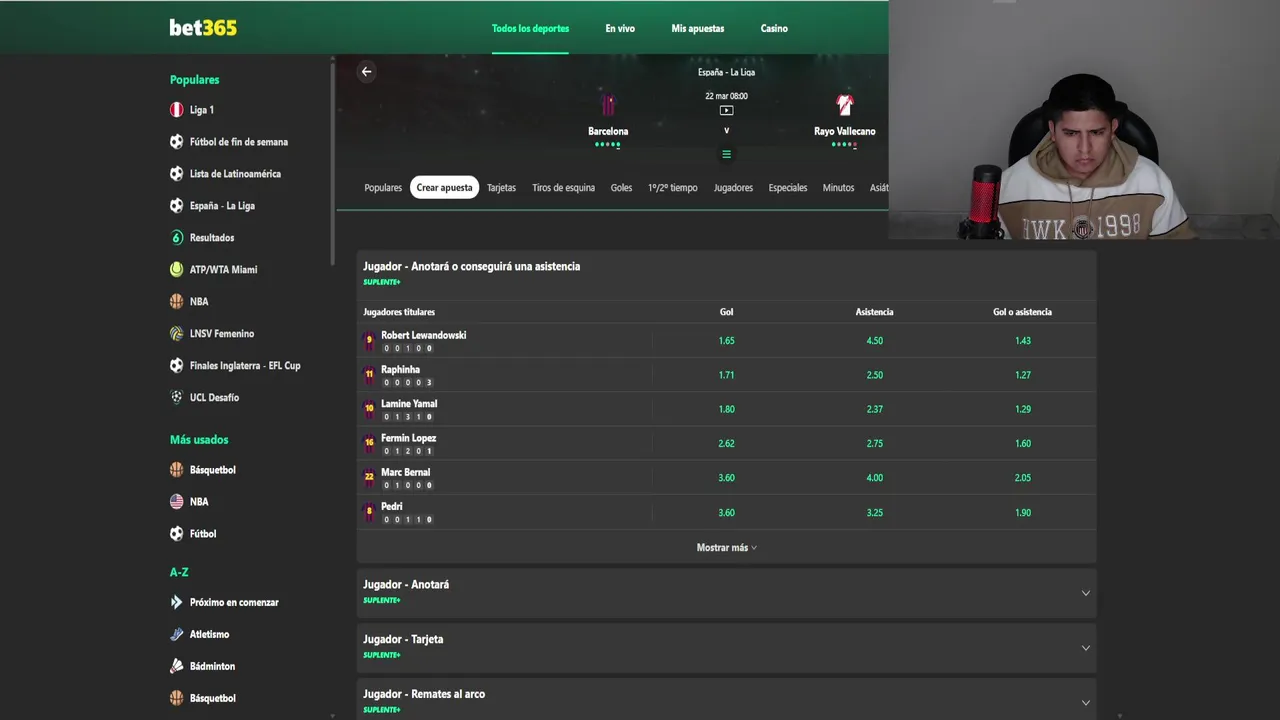Click the Bádminton shuttlecock icon
Screen dimensions: 1280x720
[x=176, y=666]
